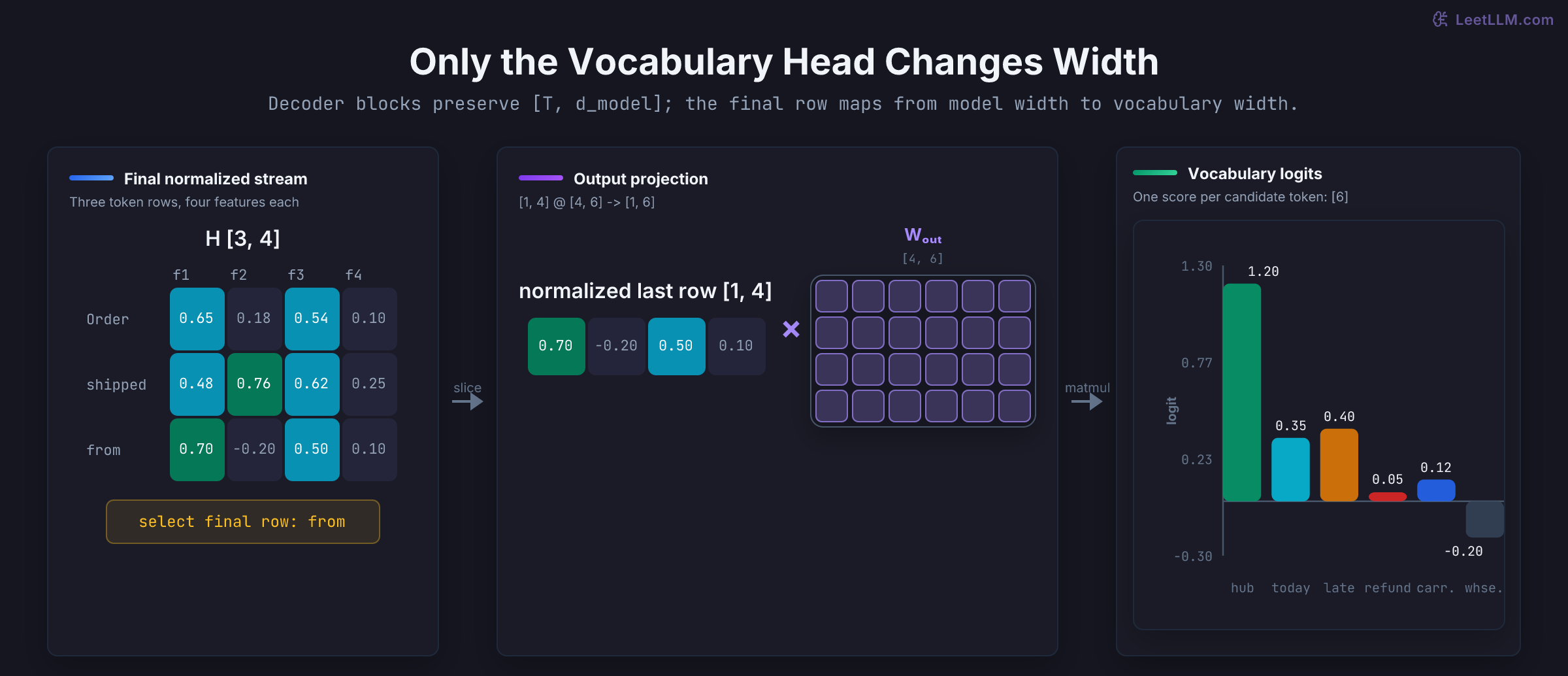This screenshot has width=1568, height=676.
Task: Click the blue carr. logit bar
Action: [x=1436, y=490]
